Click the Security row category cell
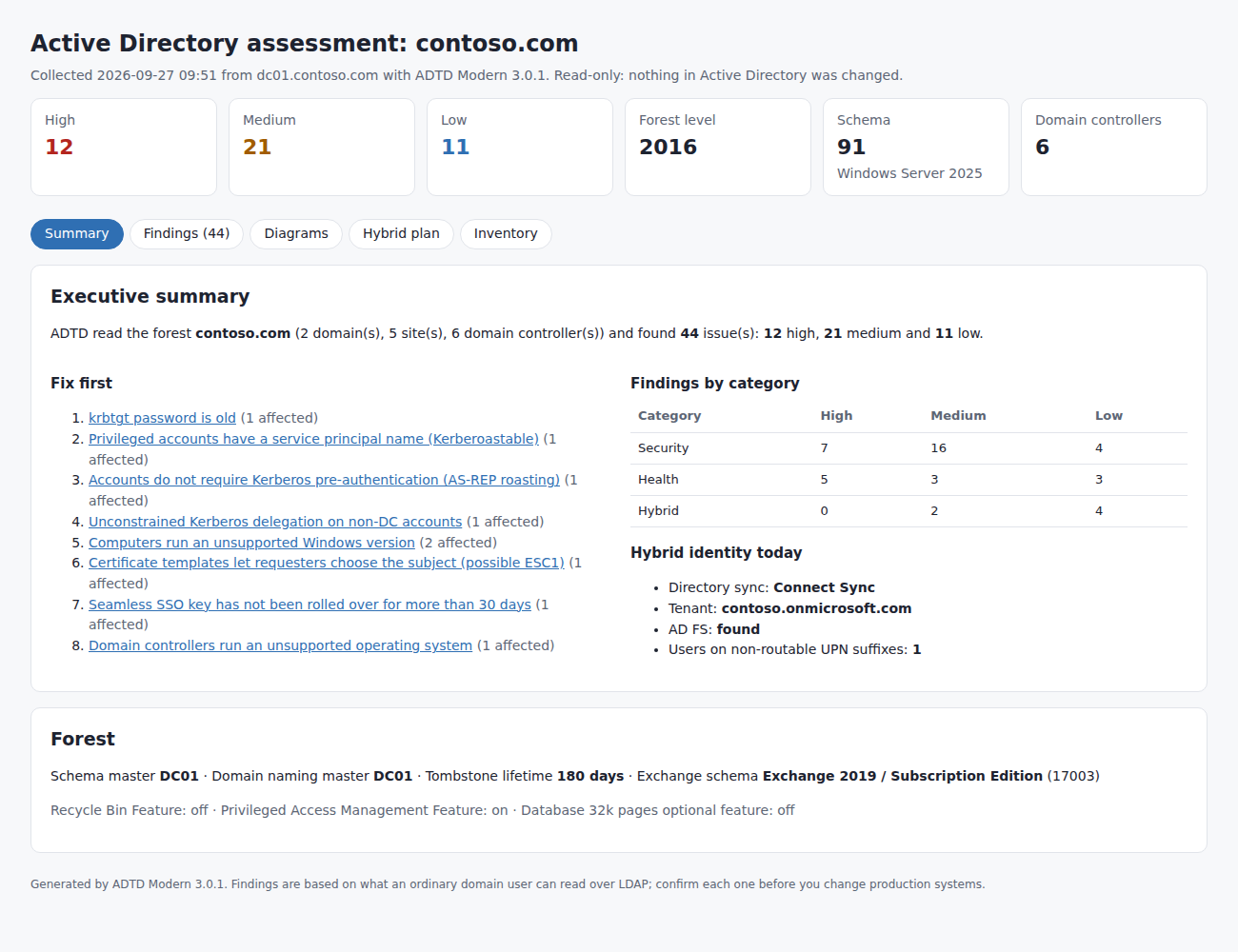This screenshot has height=952, width=1238. point(722,448)
